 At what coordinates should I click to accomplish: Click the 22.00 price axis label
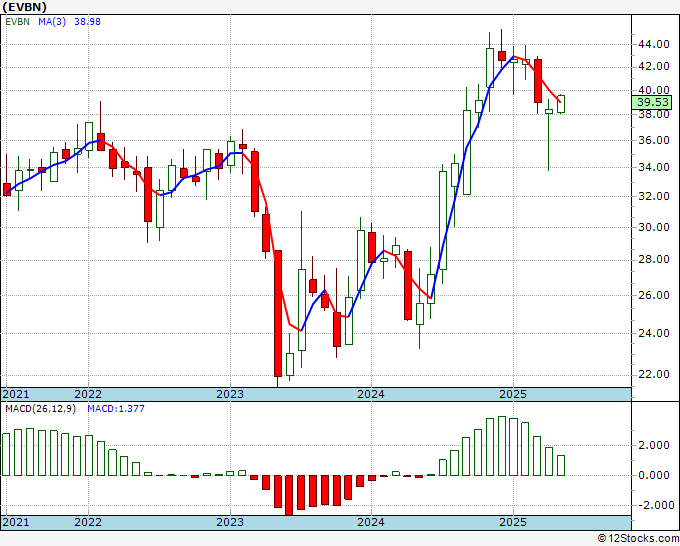pos(654,374)
